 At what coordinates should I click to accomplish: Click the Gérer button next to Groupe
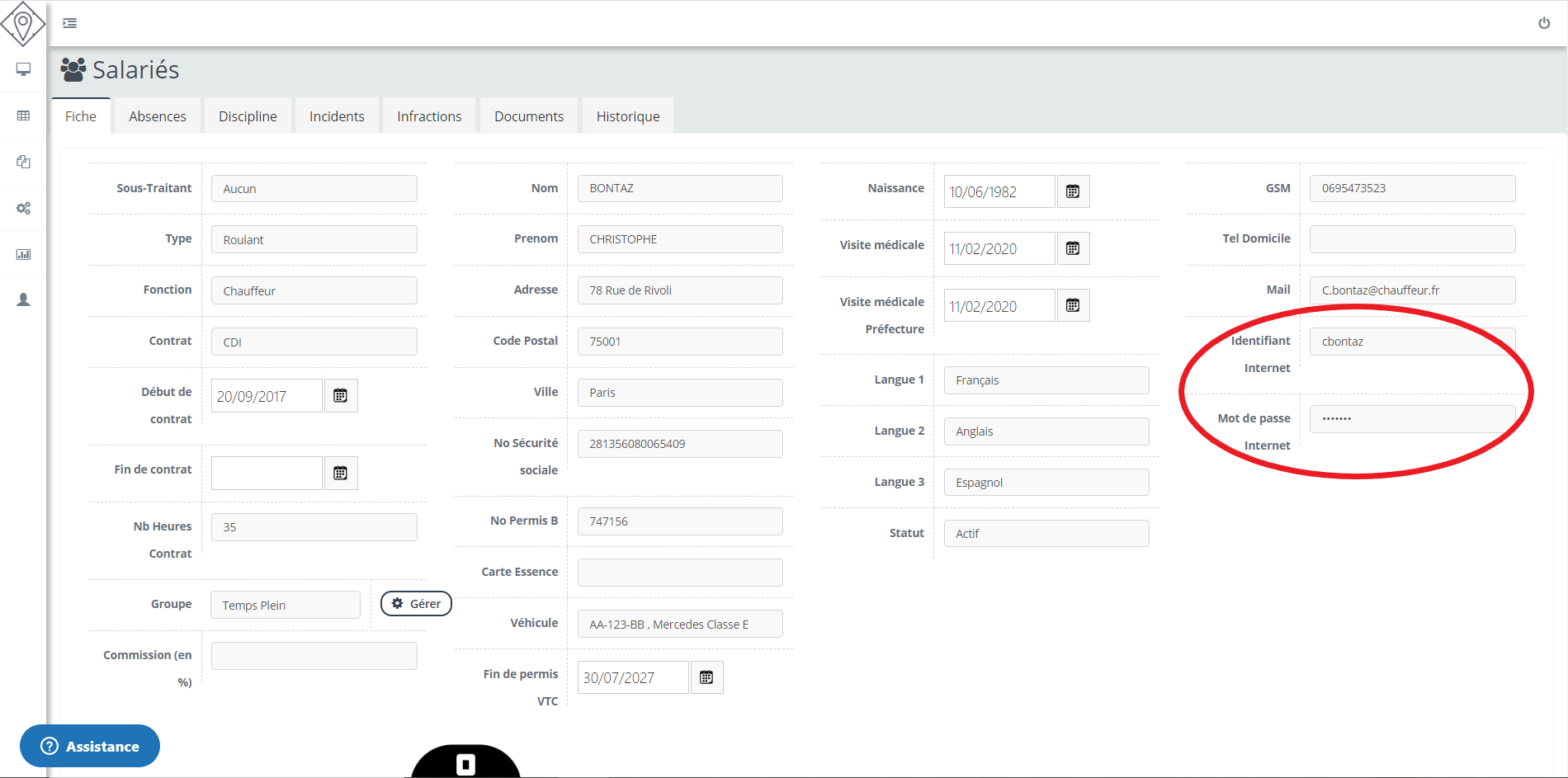pyautogui.click(x=416, y=603)
